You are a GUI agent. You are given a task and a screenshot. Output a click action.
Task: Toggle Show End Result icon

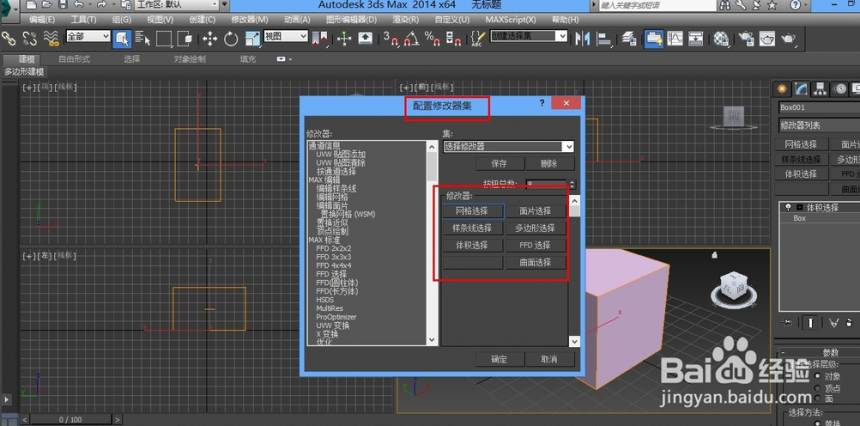click(x=810, y=323)
